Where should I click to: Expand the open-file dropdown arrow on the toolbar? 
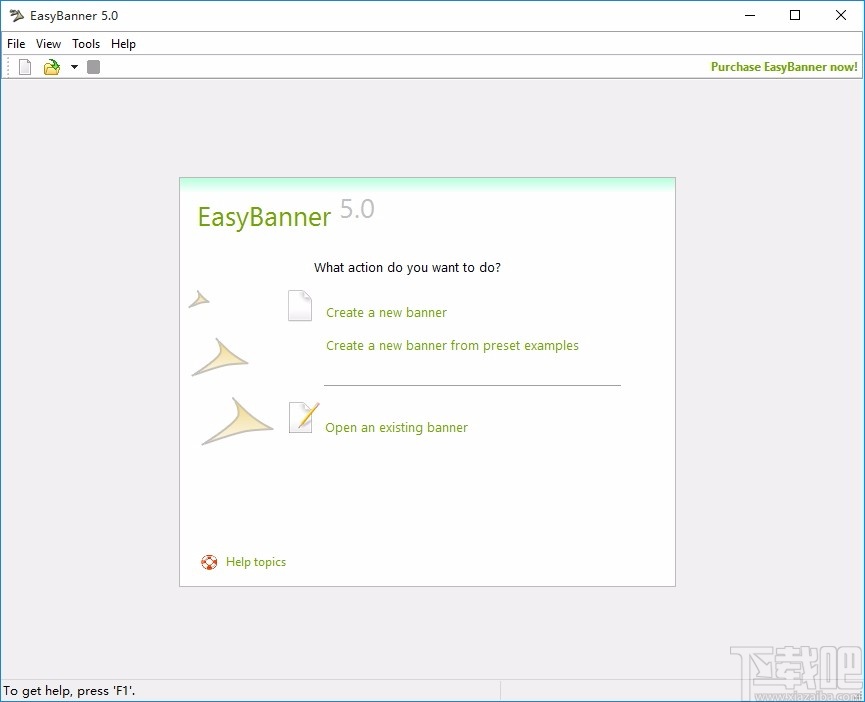[x=74, y=67]
